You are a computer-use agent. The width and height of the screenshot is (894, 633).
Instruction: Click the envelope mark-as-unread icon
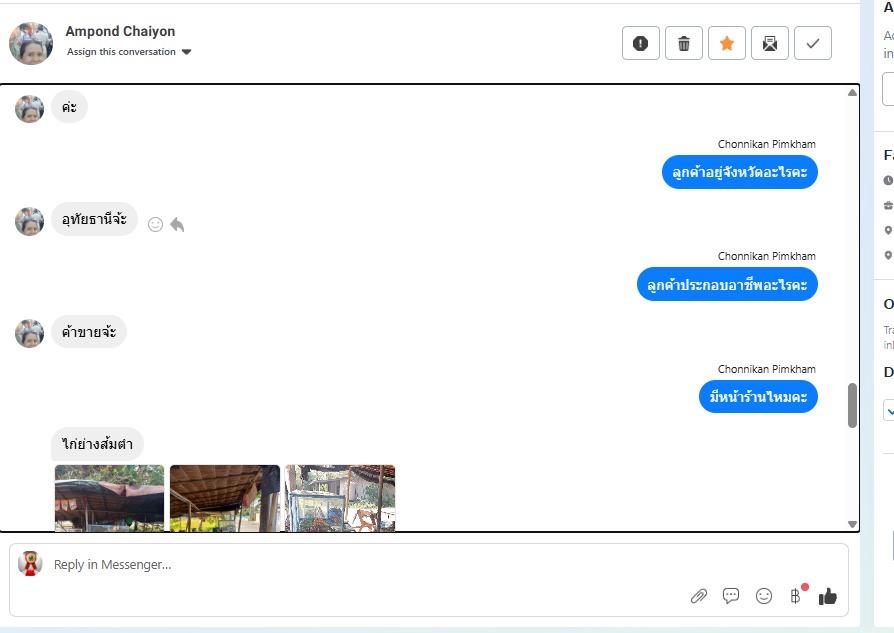click(770, 43)
